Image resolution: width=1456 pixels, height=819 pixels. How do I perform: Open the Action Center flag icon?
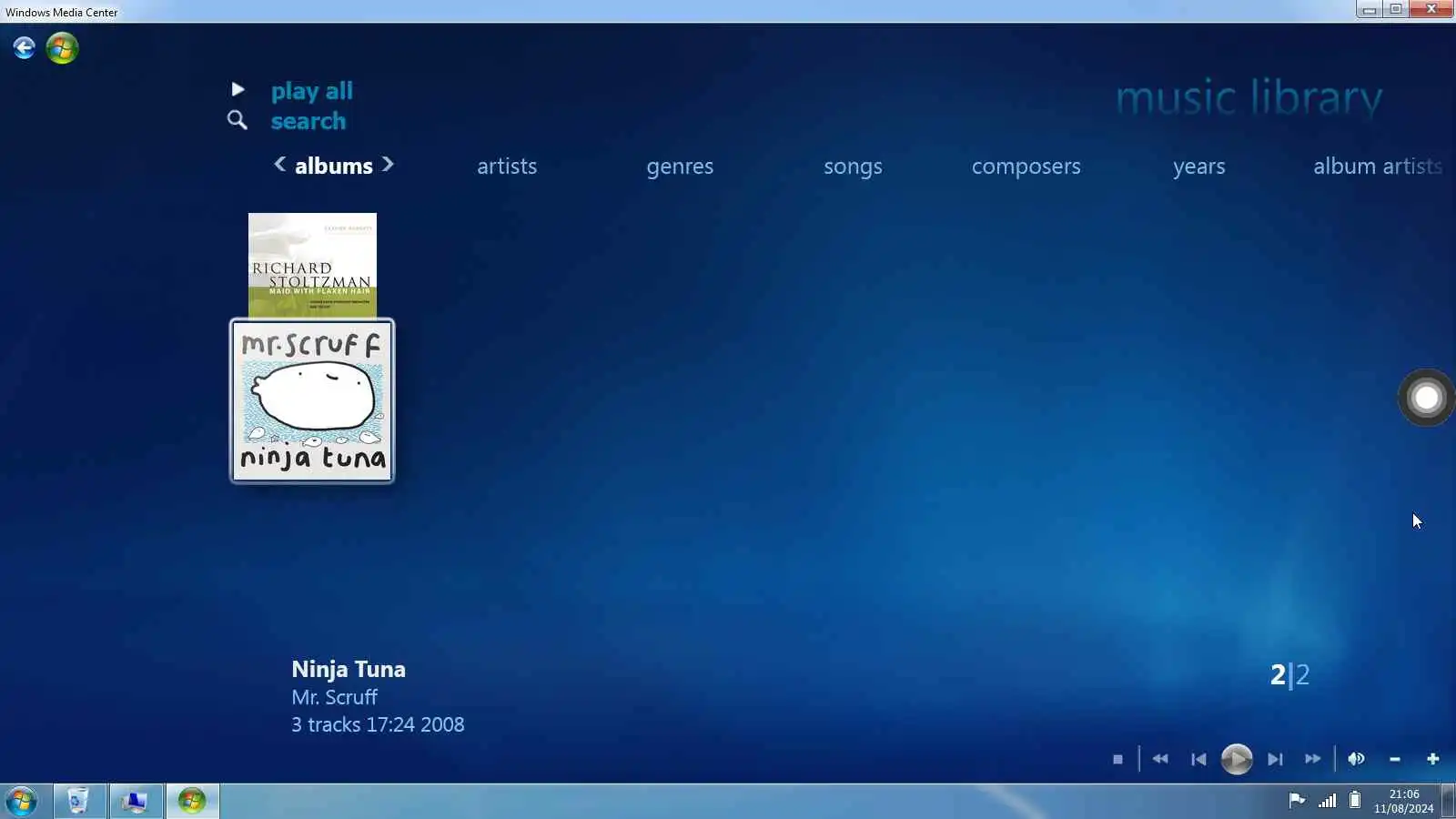(1297, 801)
